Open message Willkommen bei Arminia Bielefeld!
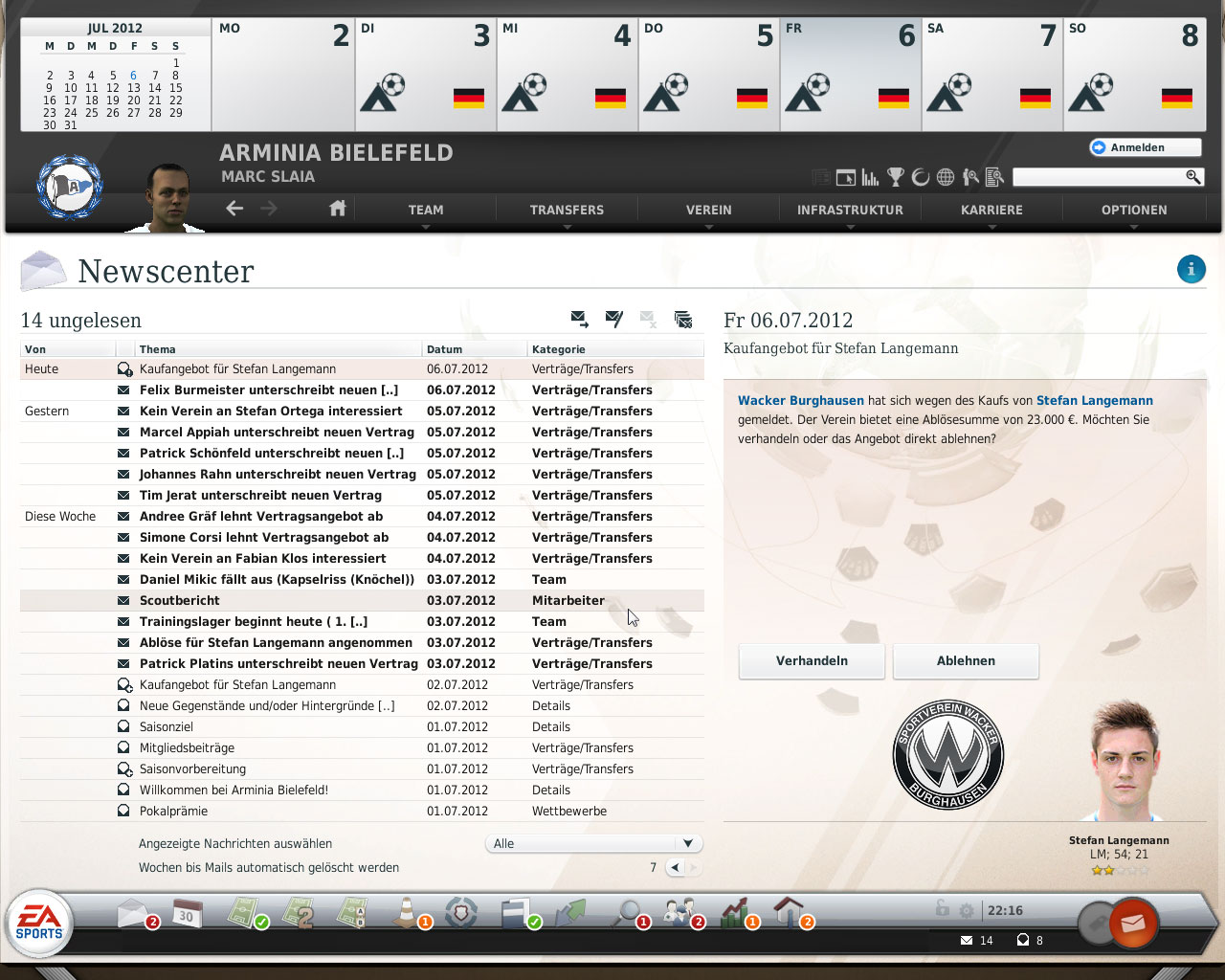 coord(362,790)
